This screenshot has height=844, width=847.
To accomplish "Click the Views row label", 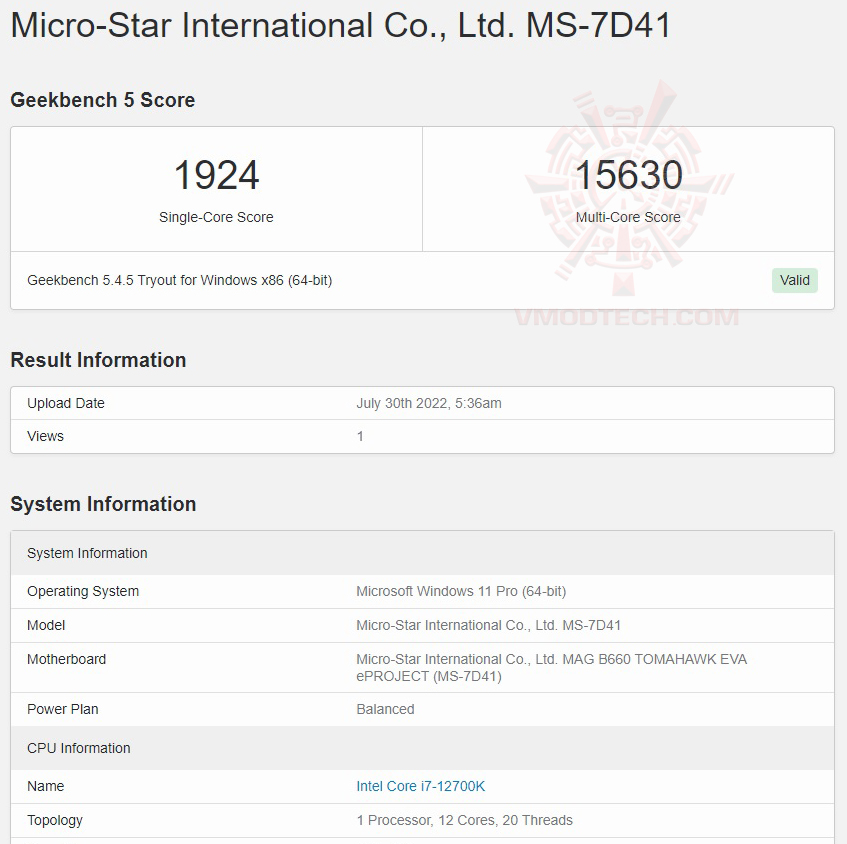I will [x=45, y=436].
